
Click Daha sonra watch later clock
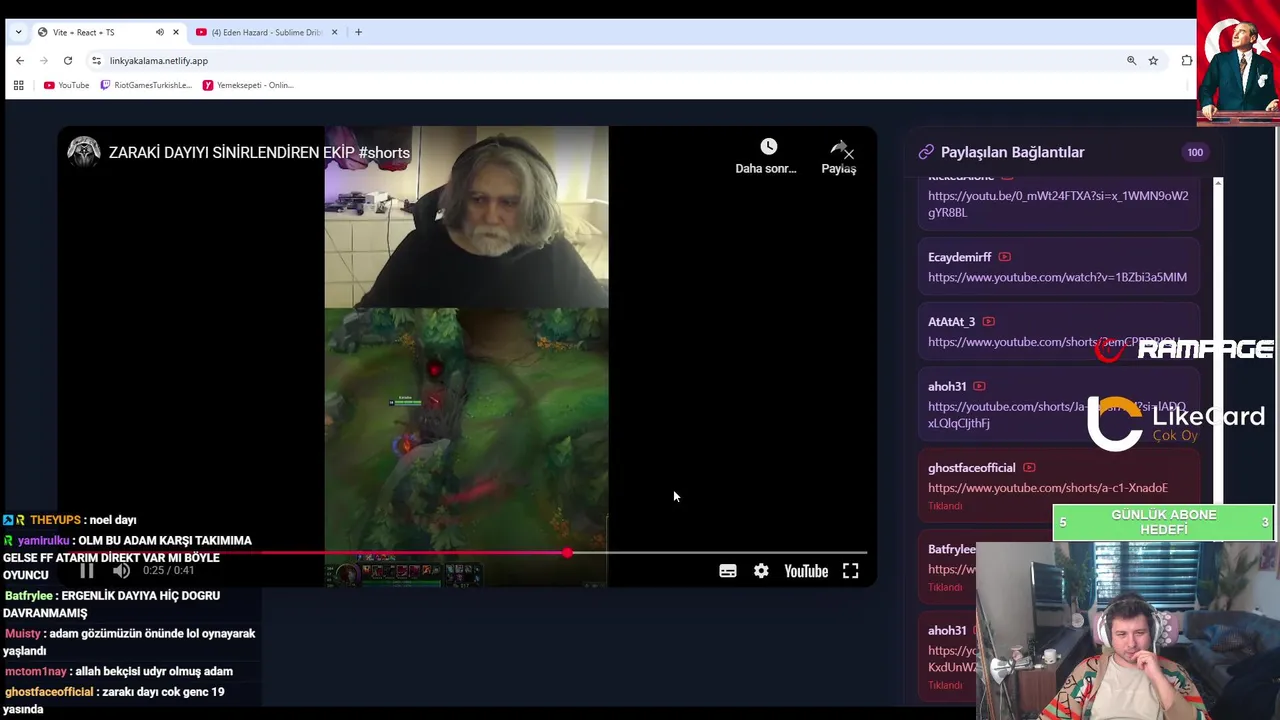(767, 147)
